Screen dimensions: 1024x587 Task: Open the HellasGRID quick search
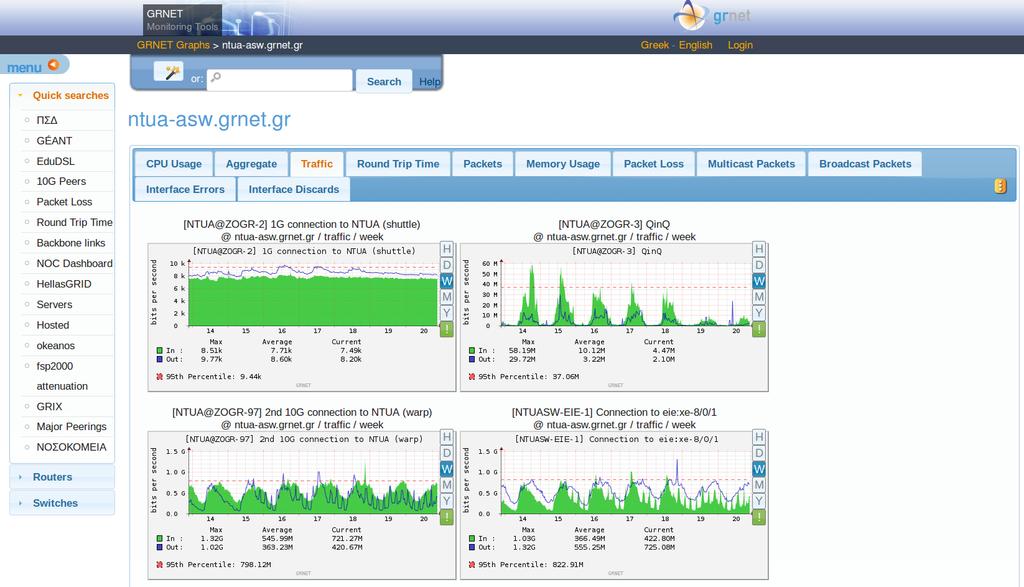tap(64, 284)
